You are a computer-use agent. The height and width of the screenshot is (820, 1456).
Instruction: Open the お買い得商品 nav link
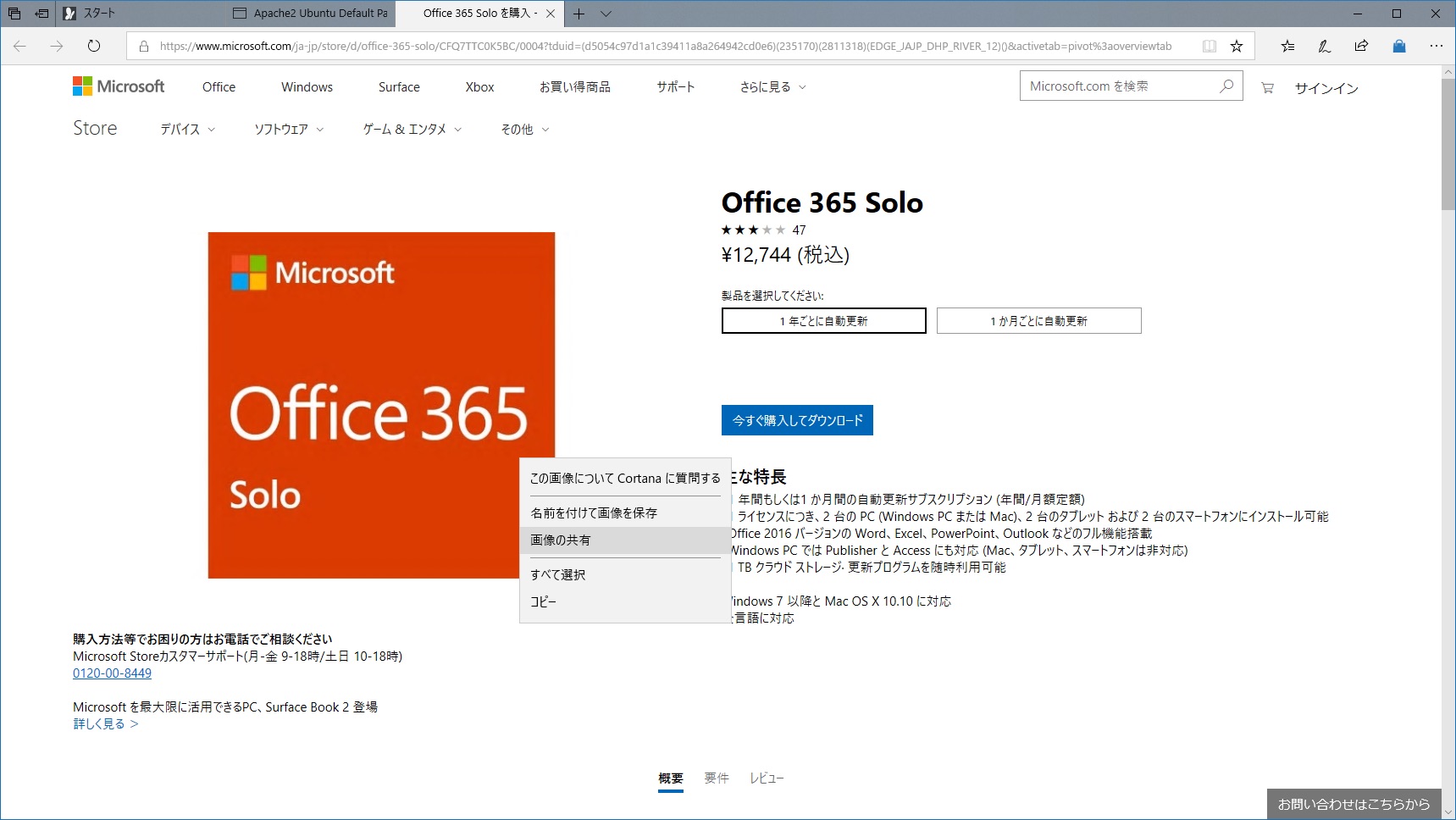click(575, 87)
